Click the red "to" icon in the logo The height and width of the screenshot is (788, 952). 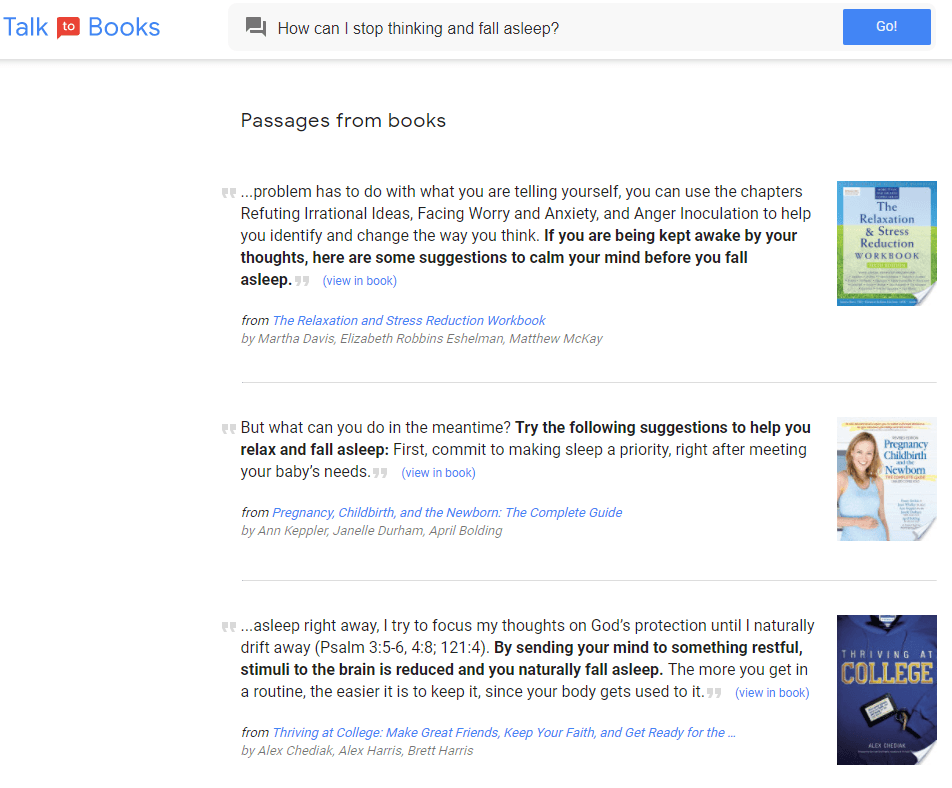pyautogui.click(x=66, y=28)
